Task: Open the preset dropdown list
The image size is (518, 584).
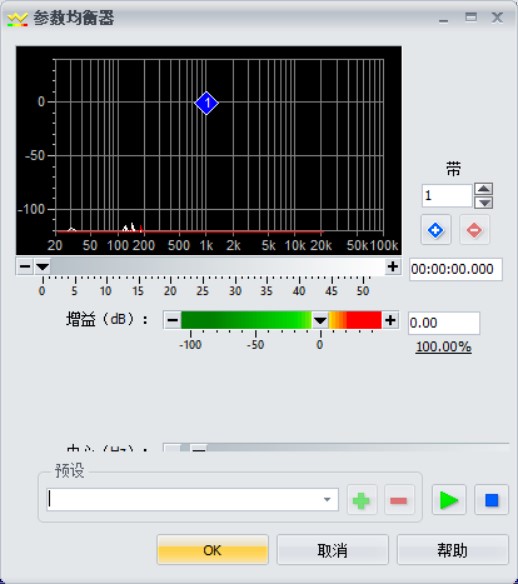Action: click(x=327, y=499)
